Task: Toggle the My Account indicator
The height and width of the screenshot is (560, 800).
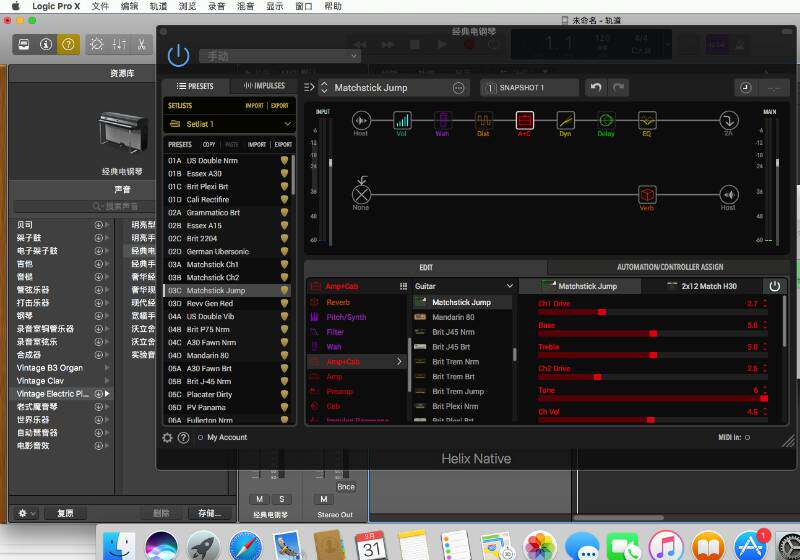Action: pyautogui.click(x=201, y=438)
